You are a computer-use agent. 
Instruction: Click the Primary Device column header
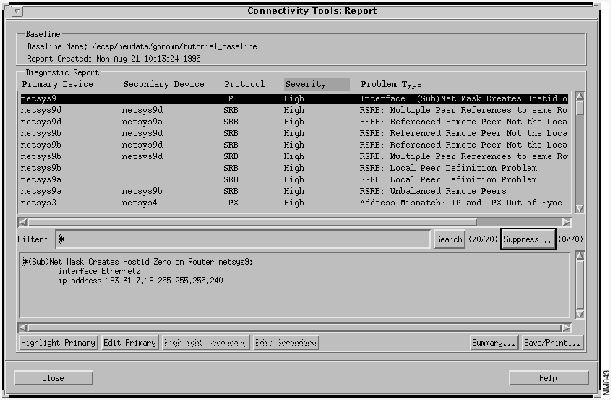[x=55, y=85]
